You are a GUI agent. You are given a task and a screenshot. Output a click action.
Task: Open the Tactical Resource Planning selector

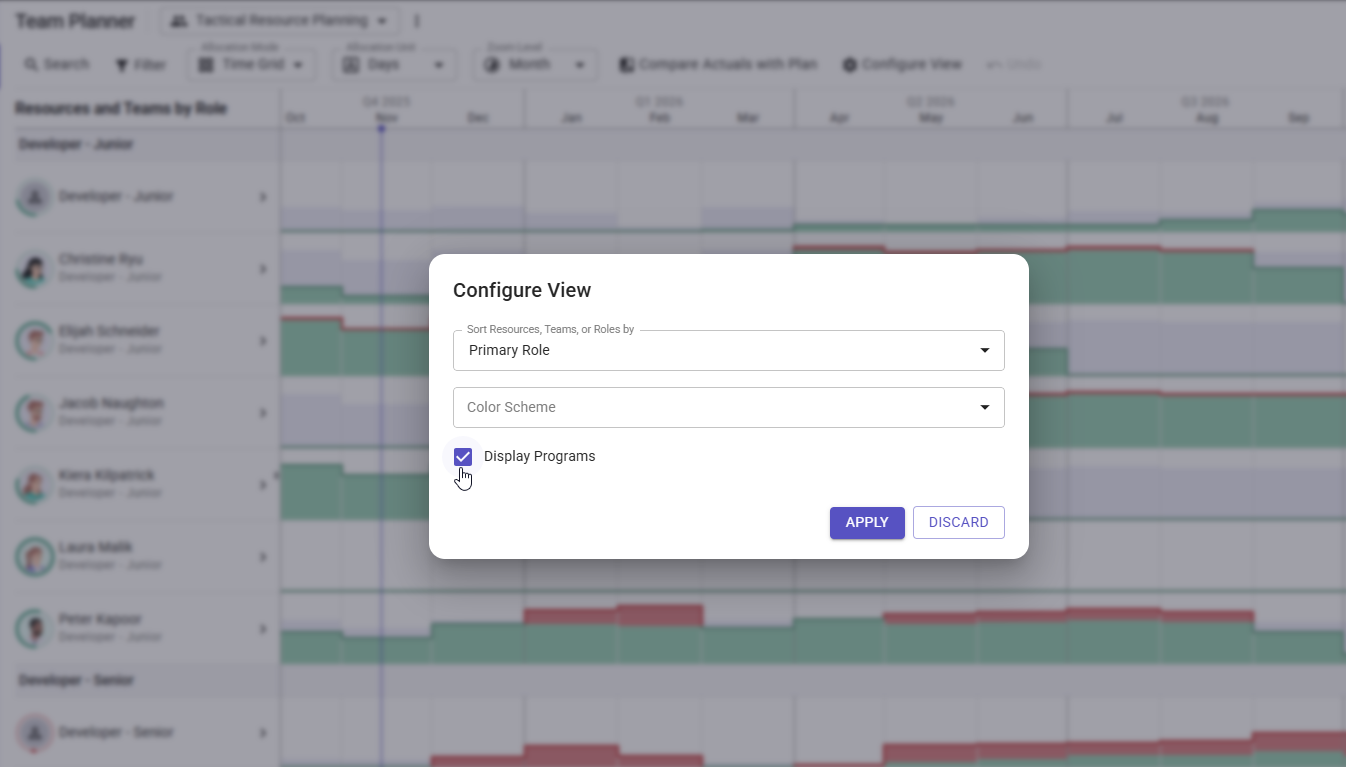(280, 21)
